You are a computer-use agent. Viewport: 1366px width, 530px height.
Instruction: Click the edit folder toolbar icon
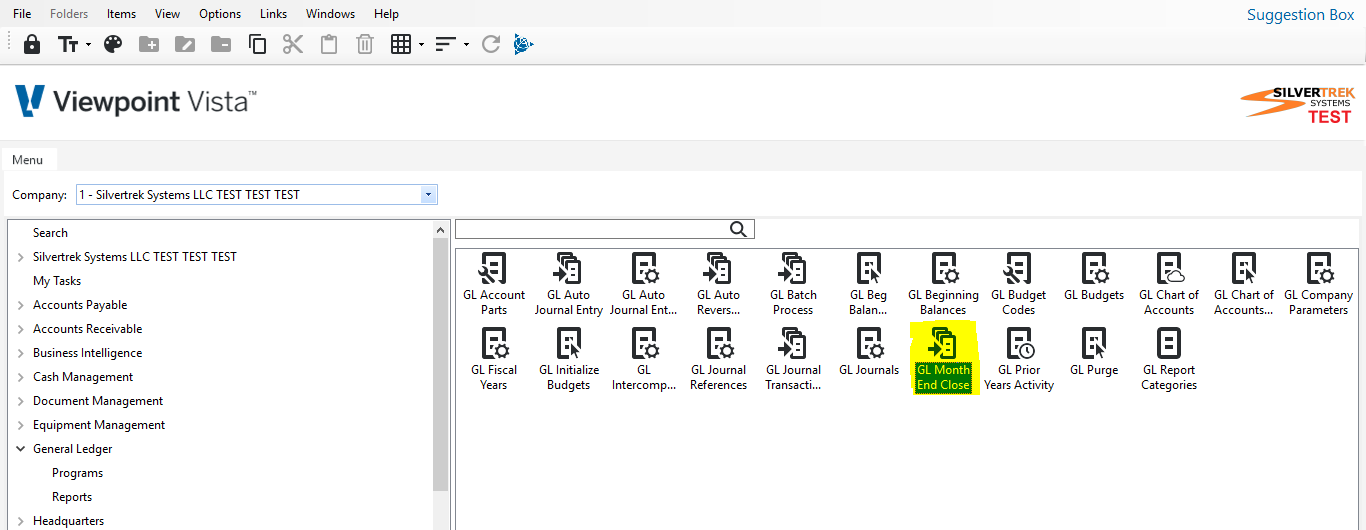(185, 44)
